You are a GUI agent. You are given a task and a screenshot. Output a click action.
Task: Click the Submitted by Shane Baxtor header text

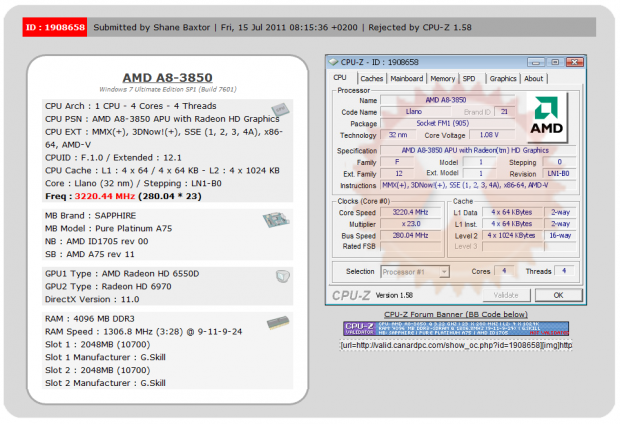[x=151, y=27]
